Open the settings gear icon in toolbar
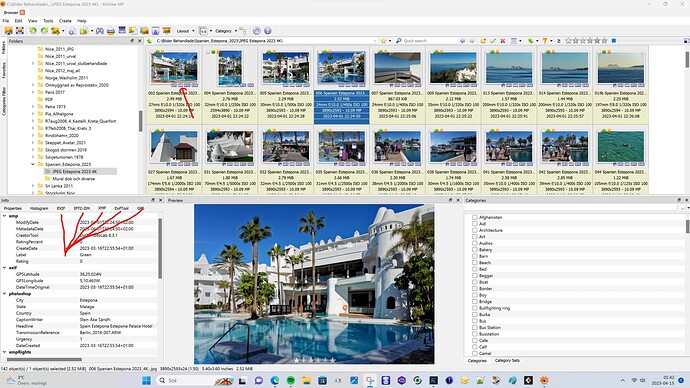The width and height of the screenshot is (690, 388). click(x=257, y=31)
